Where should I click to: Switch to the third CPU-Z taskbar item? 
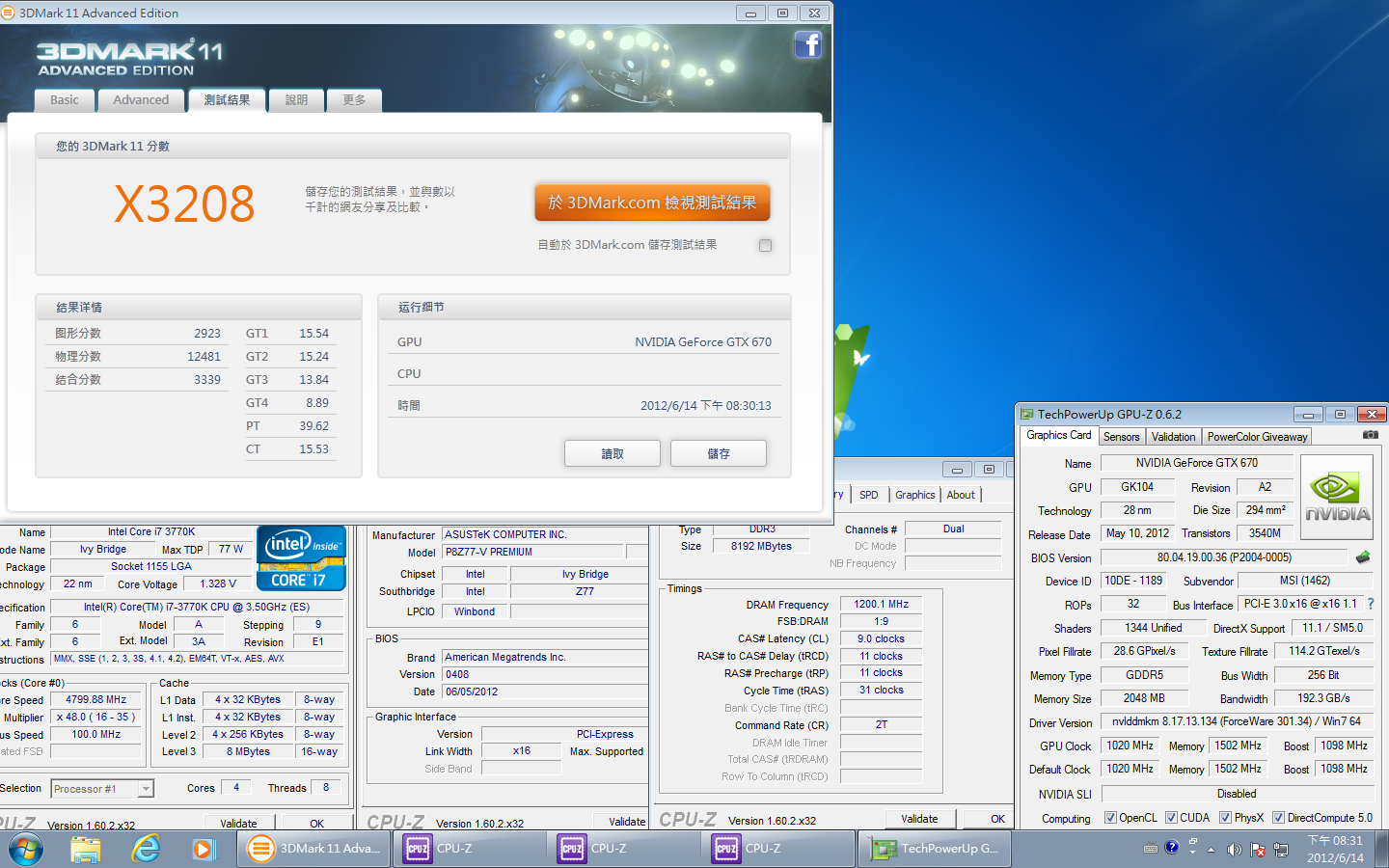pyautogui.click(x=779, y=849)
